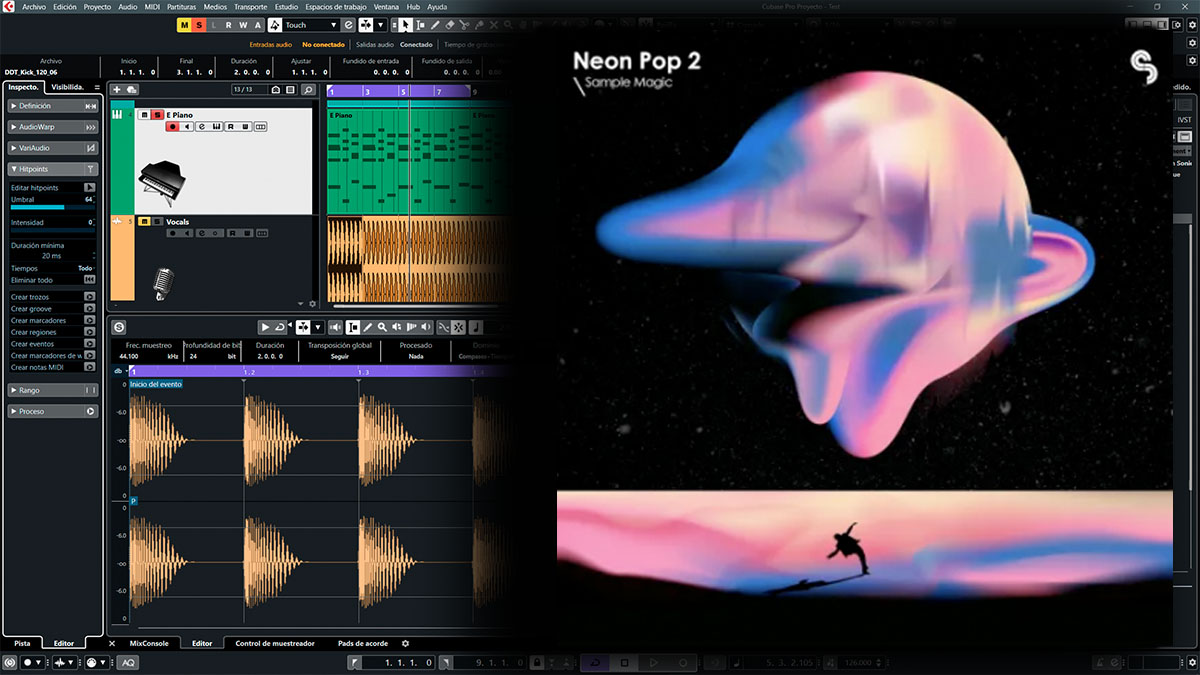Click the Duración mínima 20 ms field
The width and height of the screenshot is (1200, 675).
pos(53,256)
